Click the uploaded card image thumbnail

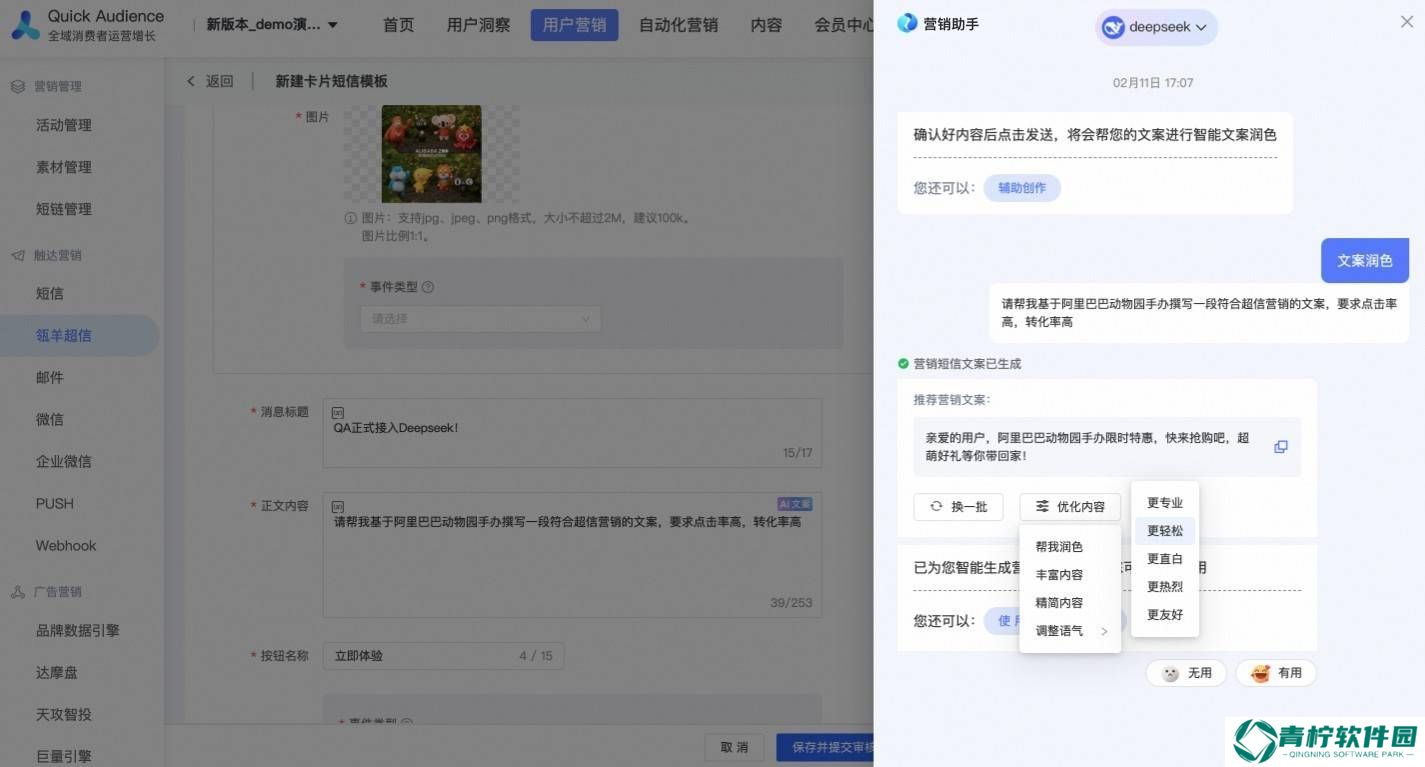tap(431, 154)
